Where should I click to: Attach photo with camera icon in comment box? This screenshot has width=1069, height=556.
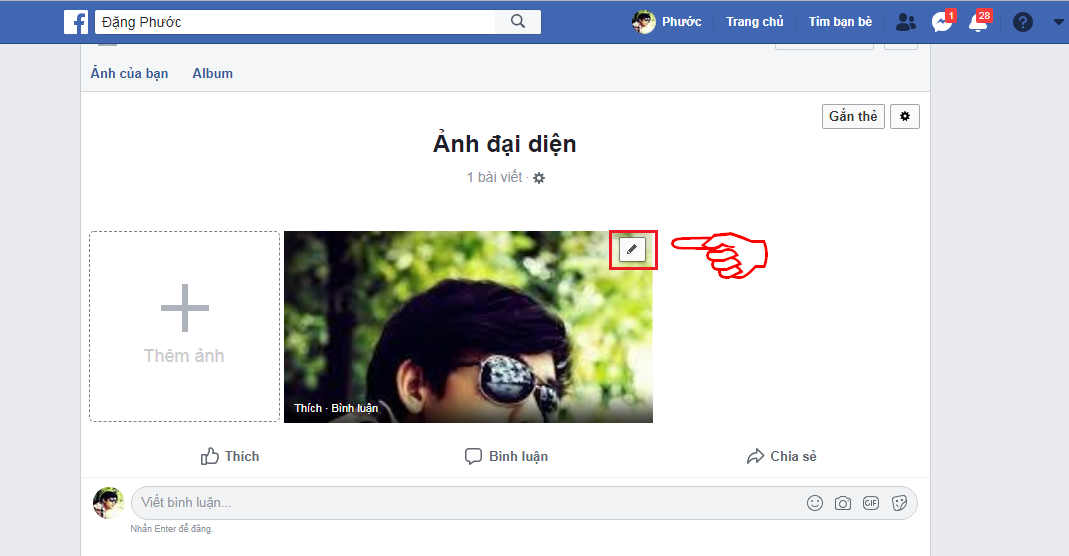(843, 503)
